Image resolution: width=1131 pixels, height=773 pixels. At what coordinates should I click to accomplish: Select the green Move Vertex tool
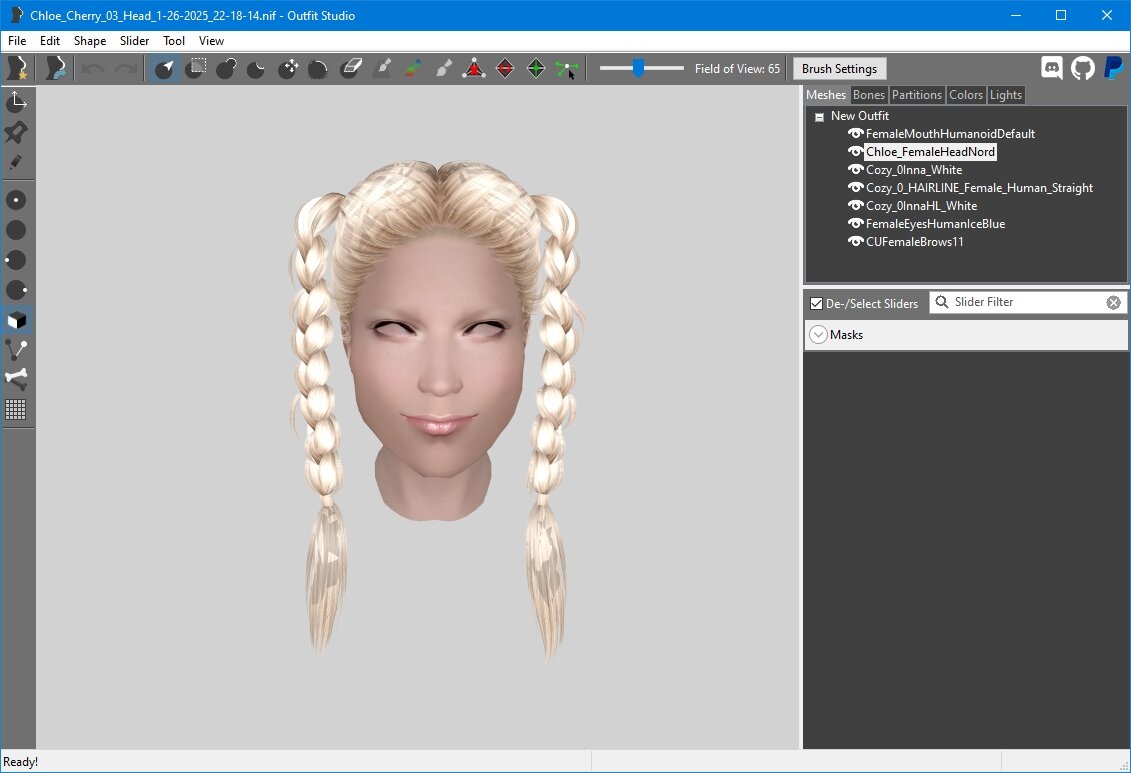pyautogui.click(x=567, y=69)
